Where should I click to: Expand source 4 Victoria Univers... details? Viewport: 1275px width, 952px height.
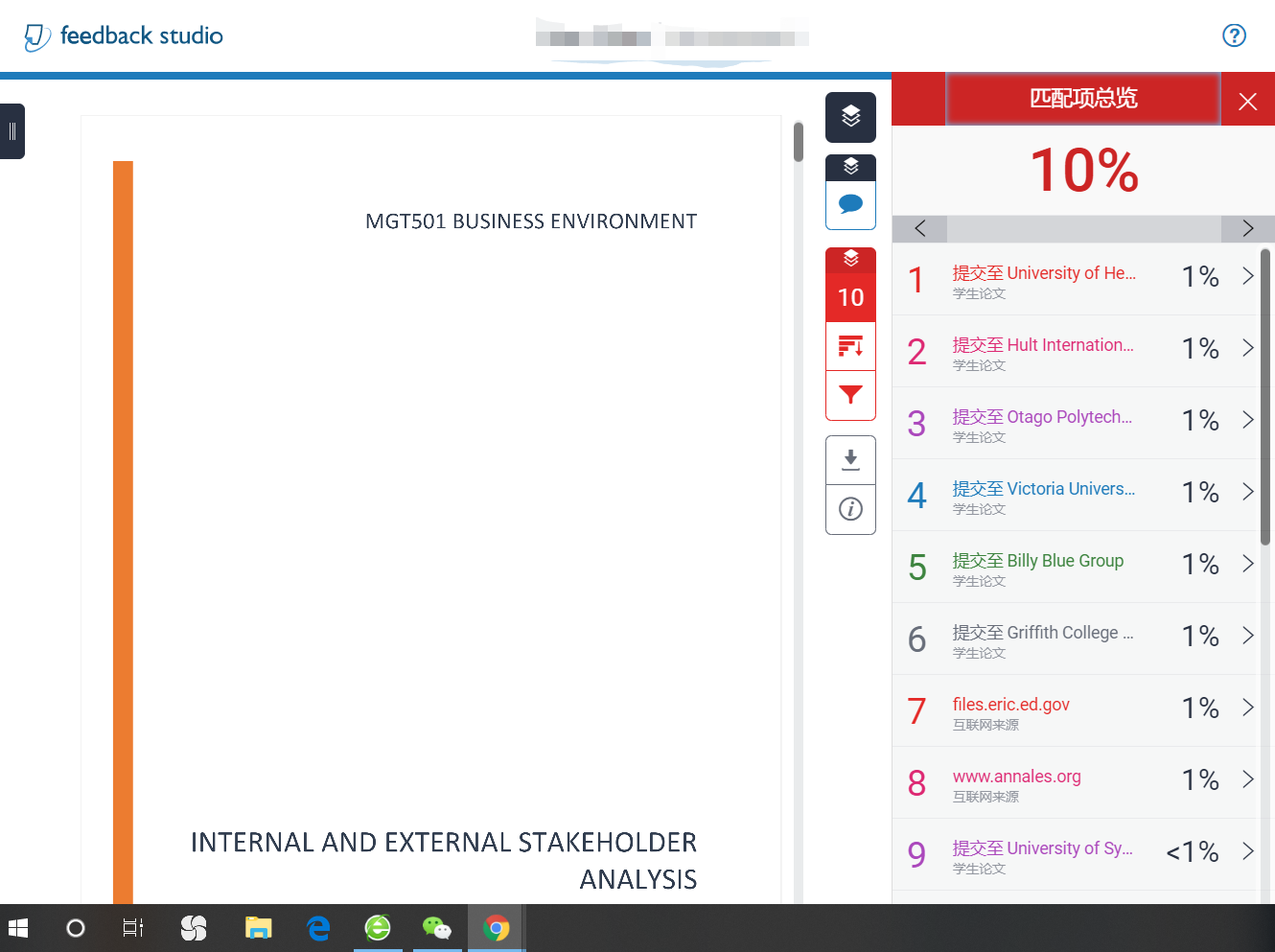[1247, 492]
